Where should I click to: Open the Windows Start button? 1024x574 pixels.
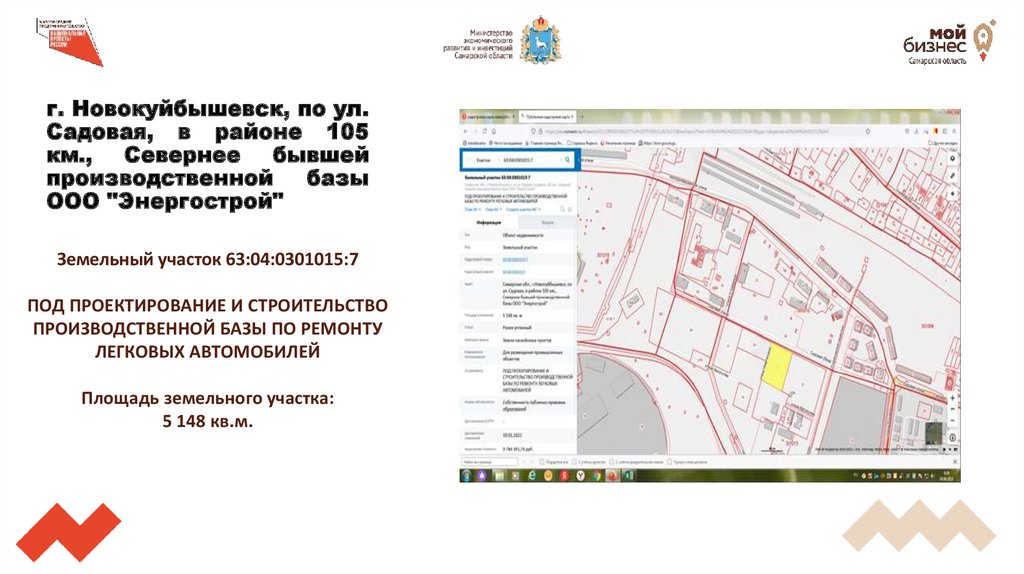(x=466, y=475)
